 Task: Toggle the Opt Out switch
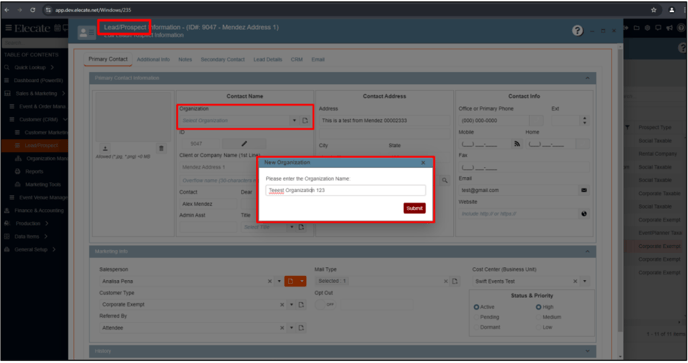326,305
